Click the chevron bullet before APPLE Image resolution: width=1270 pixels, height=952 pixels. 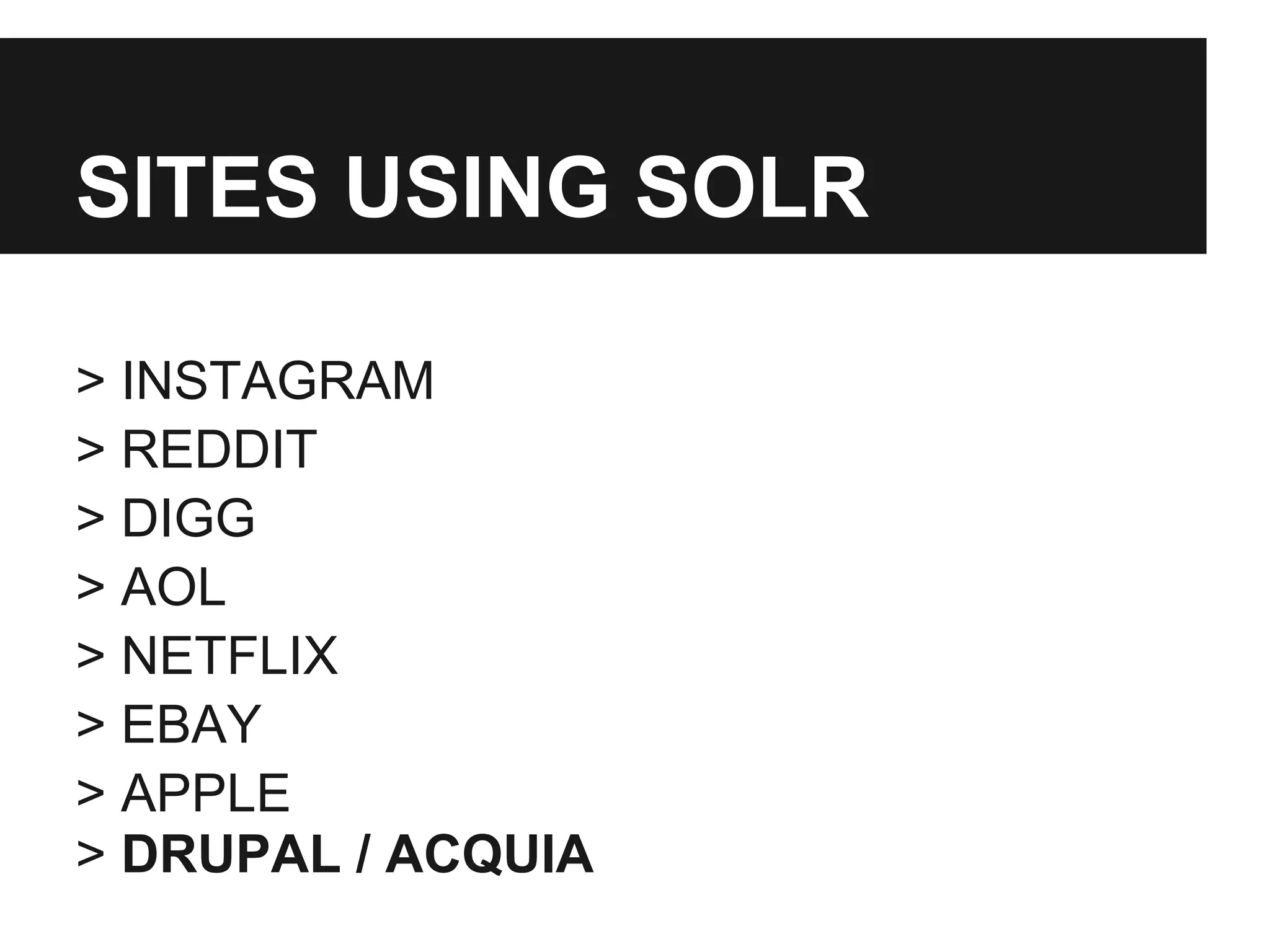91,793
